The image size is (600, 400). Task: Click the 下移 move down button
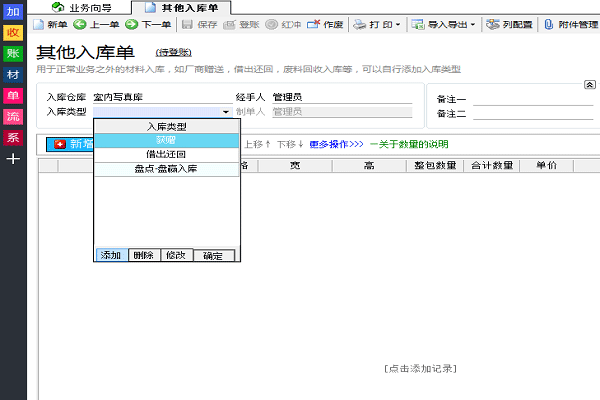[290, 144]
